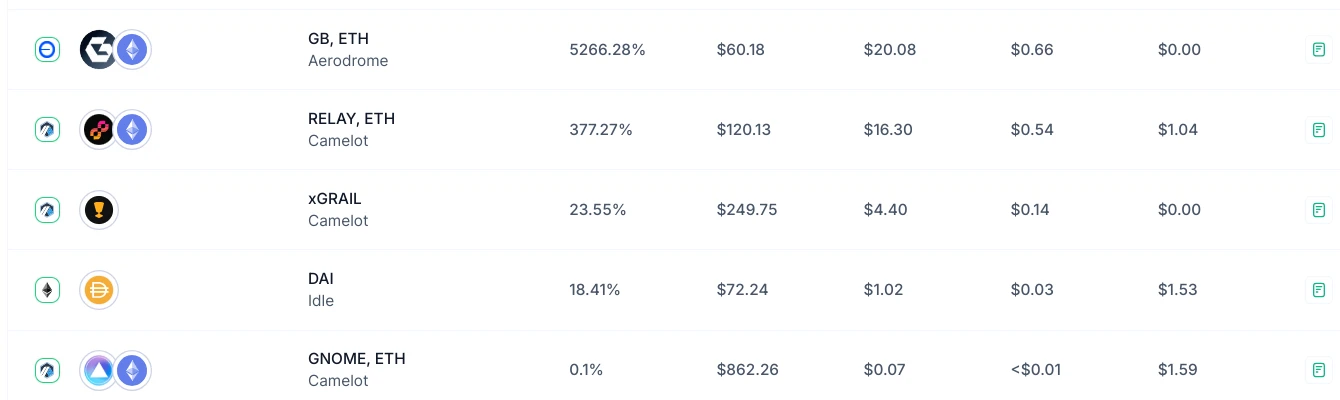The image size is (1340, 400).
Task: Click the Arbitrum chain icon on RELAY, ETH row
Action: click(48, 129)
